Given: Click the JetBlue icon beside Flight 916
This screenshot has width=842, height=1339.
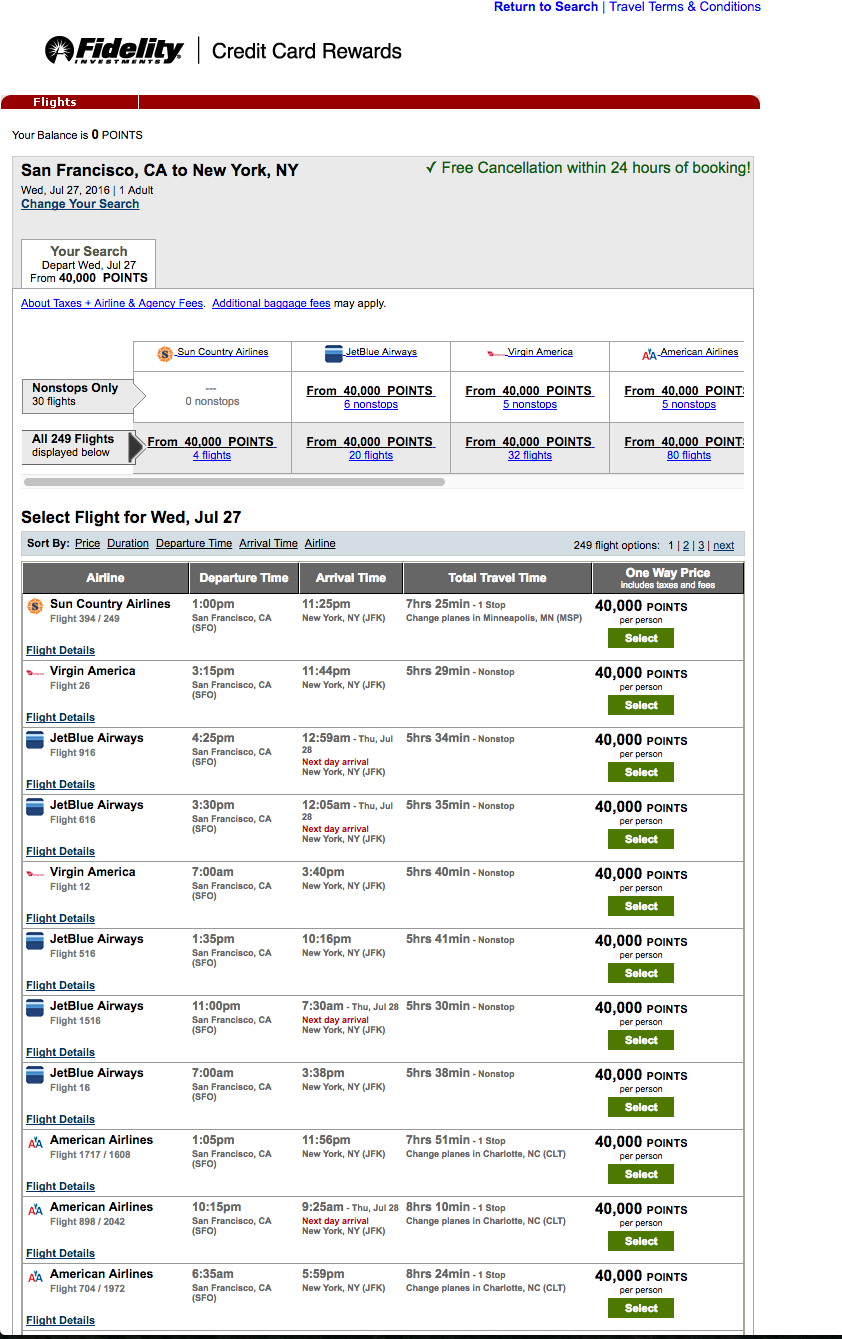Looking at the screenshot, I should click(35, 740).
